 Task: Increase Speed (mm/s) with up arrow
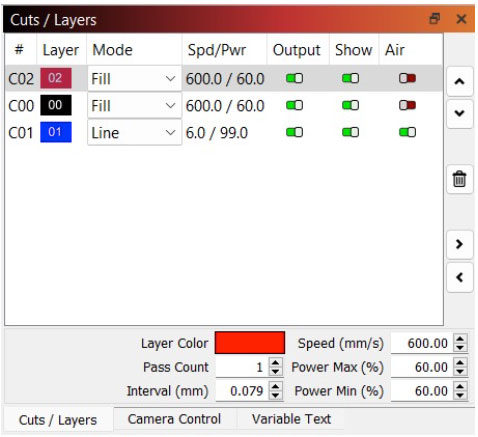pyautogui.click(x=460, y=339)
